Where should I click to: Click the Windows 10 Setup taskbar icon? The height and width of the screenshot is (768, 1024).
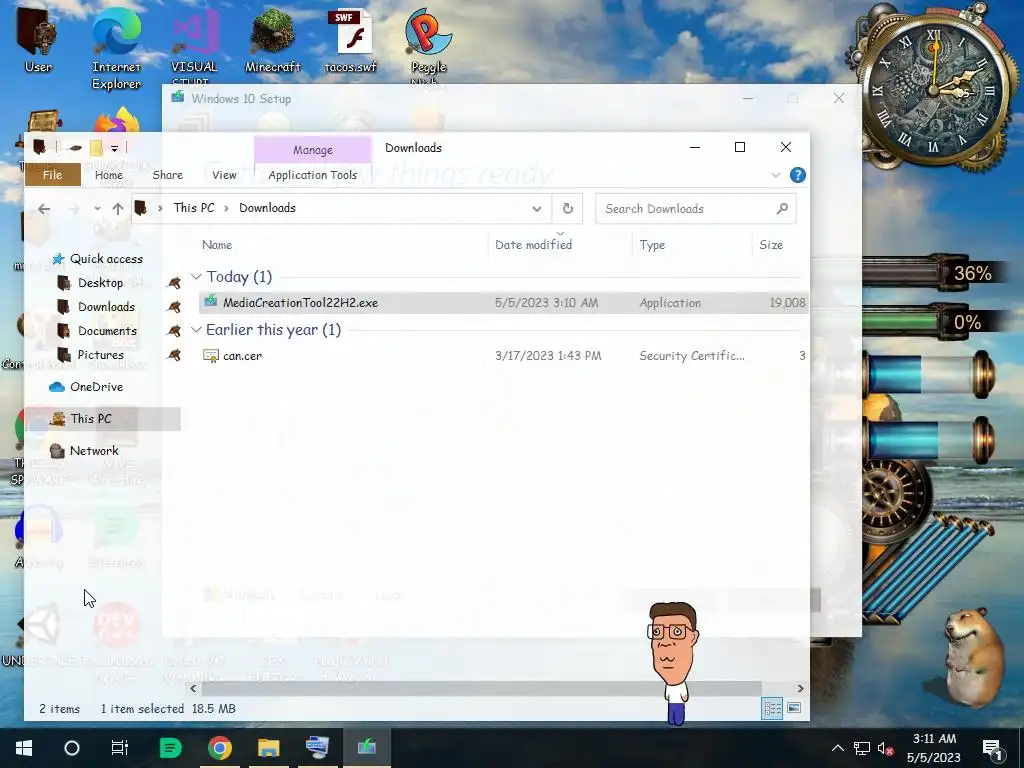pos(366,748)
